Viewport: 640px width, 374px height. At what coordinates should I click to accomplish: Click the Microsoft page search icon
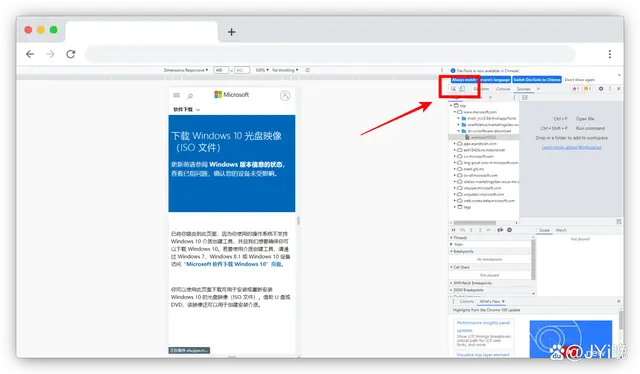(x=190, y=96)
